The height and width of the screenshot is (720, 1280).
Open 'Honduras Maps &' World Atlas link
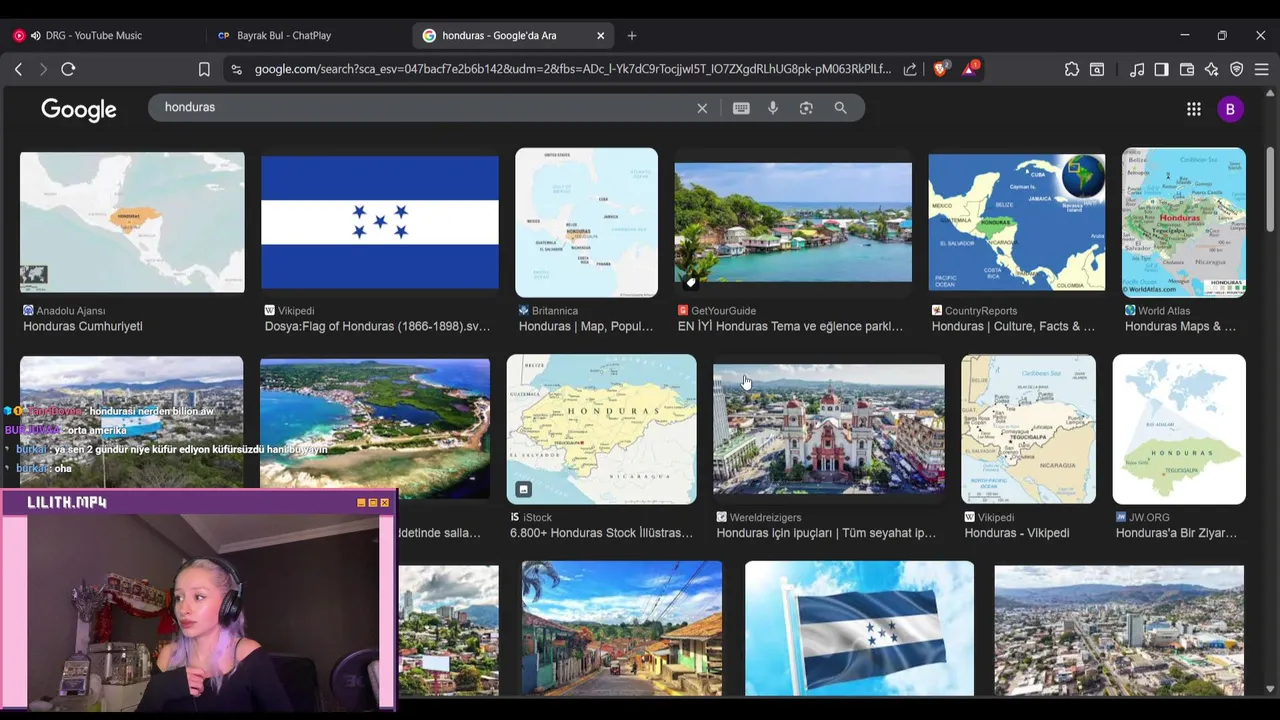pos(1180,326)
